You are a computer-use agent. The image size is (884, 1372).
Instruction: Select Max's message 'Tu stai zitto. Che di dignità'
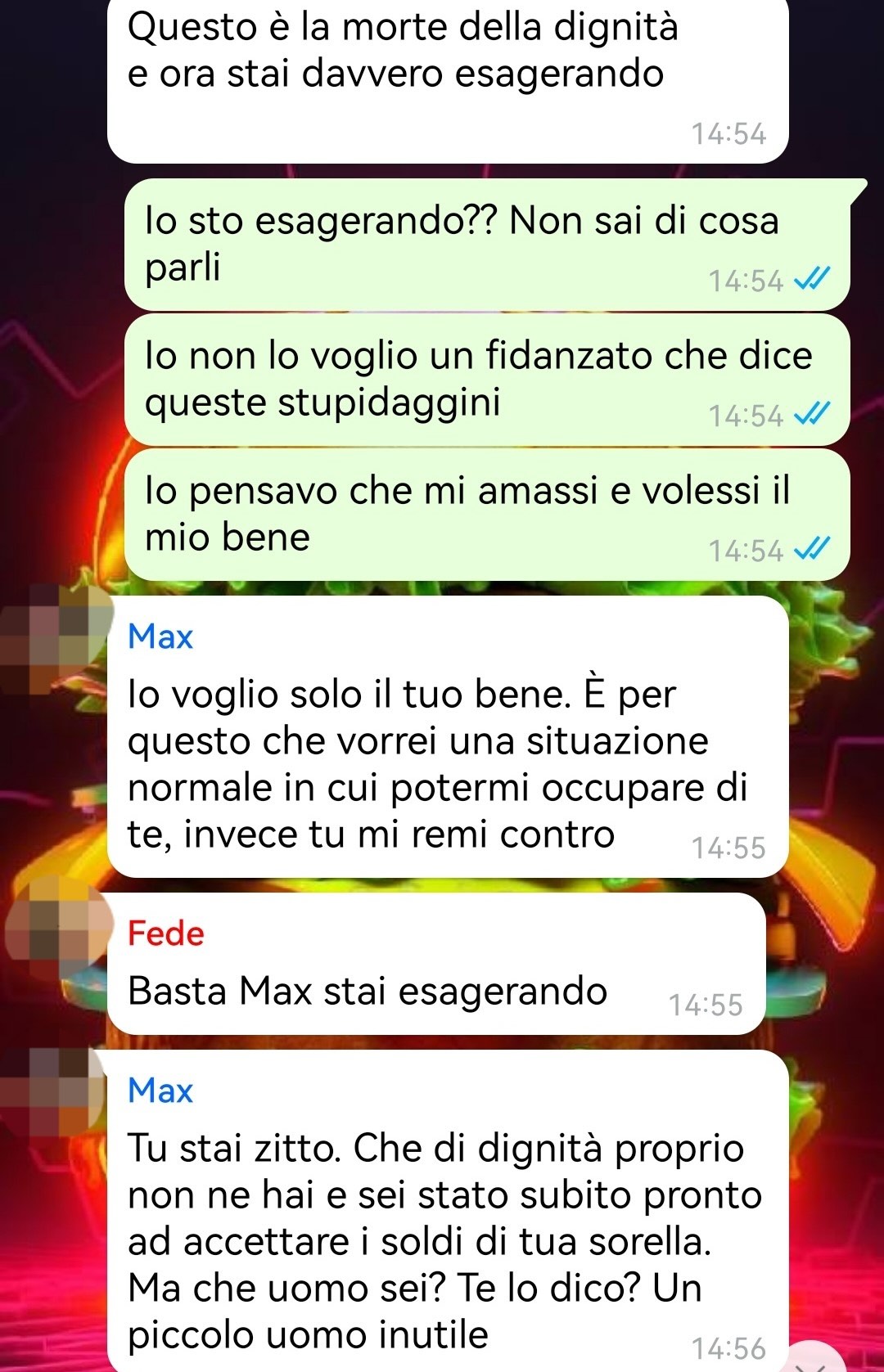[448, 1211]
